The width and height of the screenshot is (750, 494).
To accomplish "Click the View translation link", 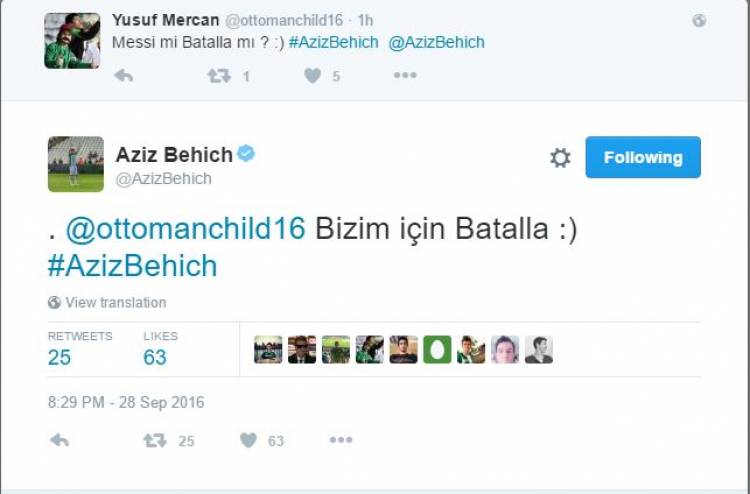I will [x=115, y=302].
